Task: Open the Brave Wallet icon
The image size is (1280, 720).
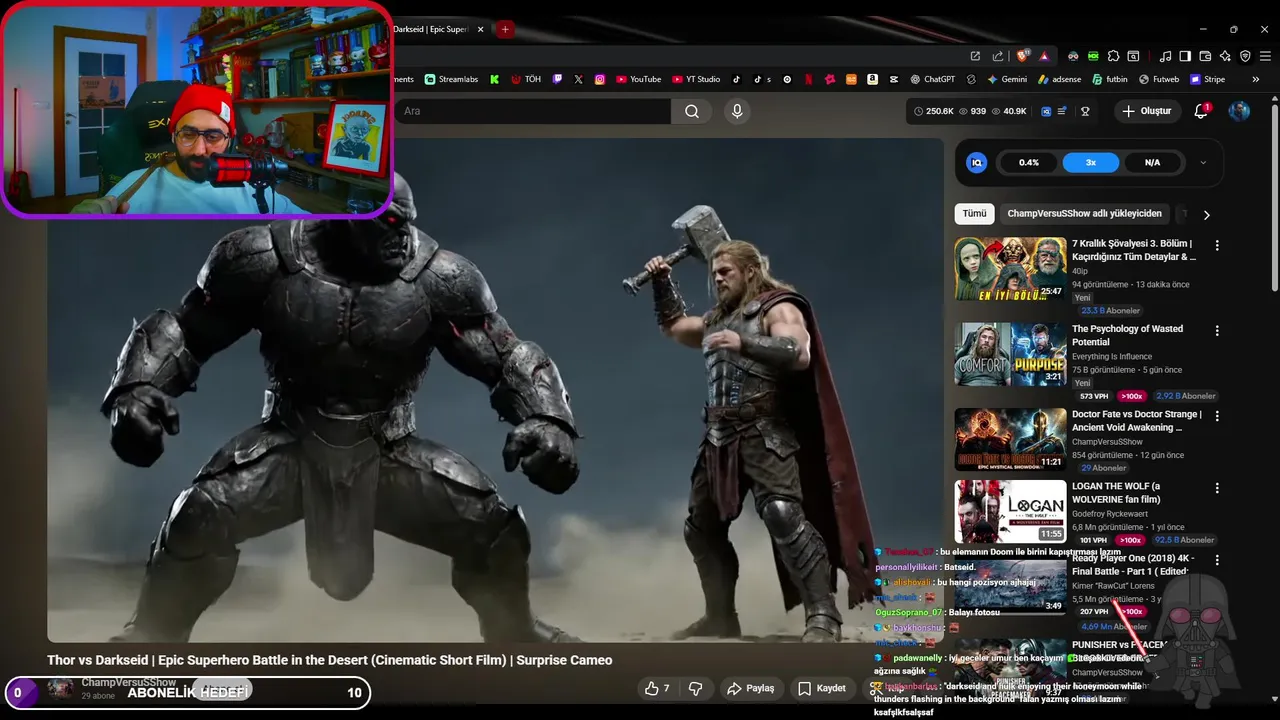Action: point(1205,56)
